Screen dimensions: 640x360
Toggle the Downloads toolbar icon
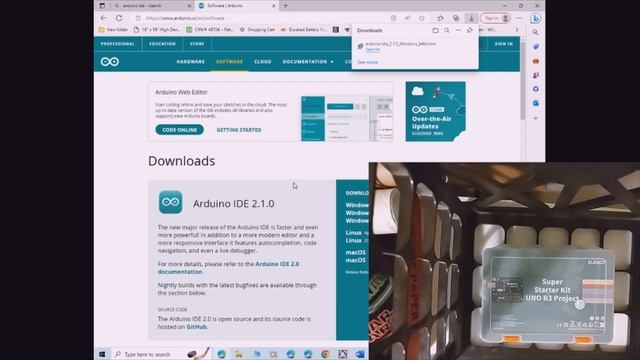pos(471,18)
